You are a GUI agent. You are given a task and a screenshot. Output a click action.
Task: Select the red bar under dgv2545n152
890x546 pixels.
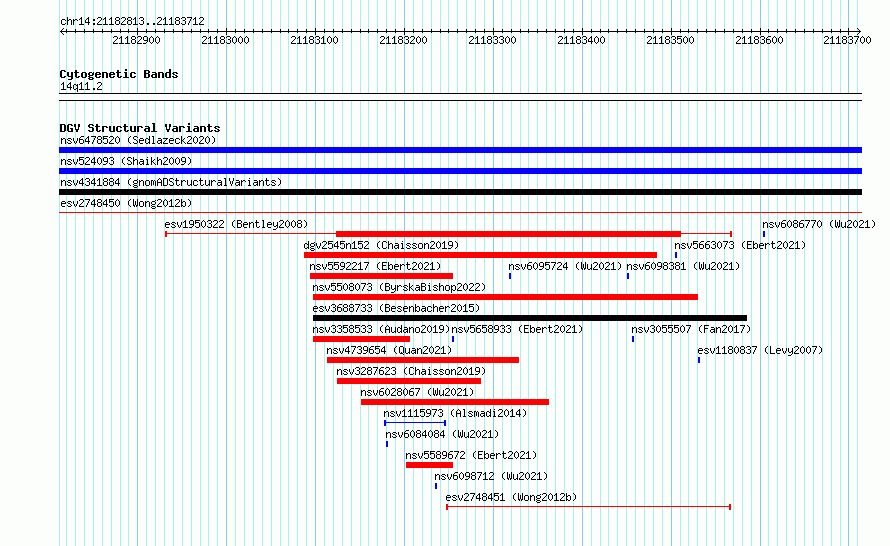click(x=480, y=255)
